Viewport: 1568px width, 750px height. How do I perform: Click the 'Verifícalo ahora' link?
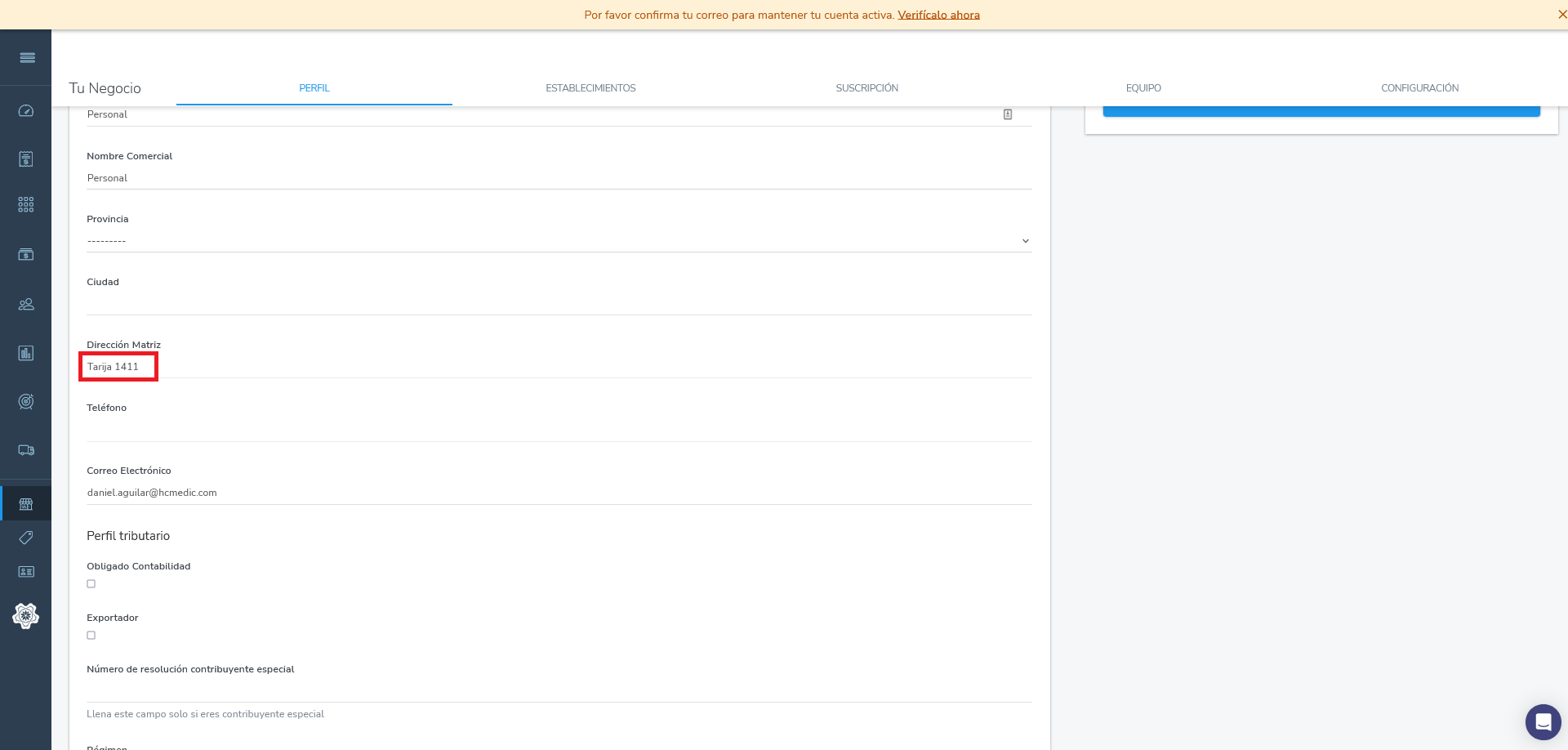pyautogui.click(x=938, y=15)
